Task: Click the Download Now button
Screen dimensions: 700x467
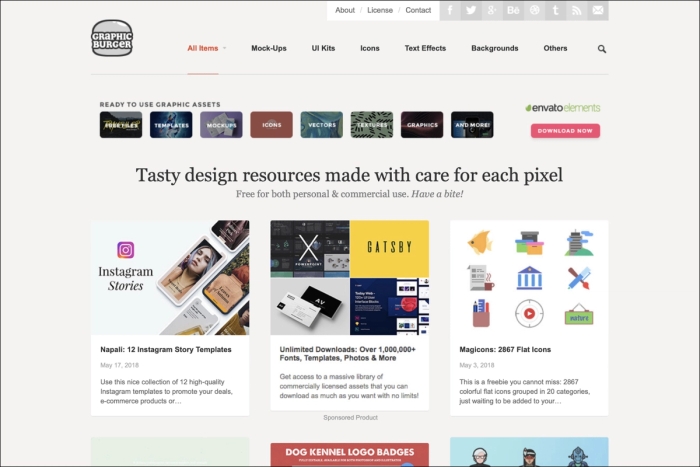Action: coord(565,131)
